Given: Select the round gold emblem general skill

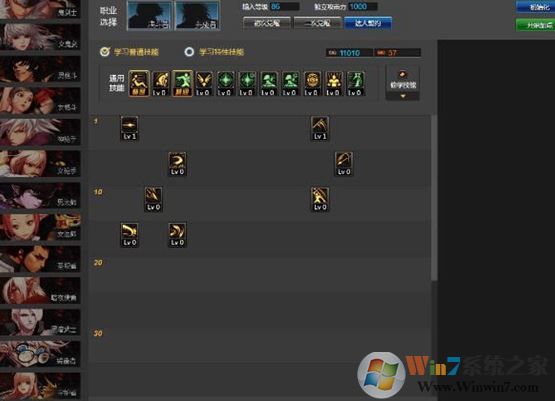Looking at the screenshot, I should click(312, 83).
